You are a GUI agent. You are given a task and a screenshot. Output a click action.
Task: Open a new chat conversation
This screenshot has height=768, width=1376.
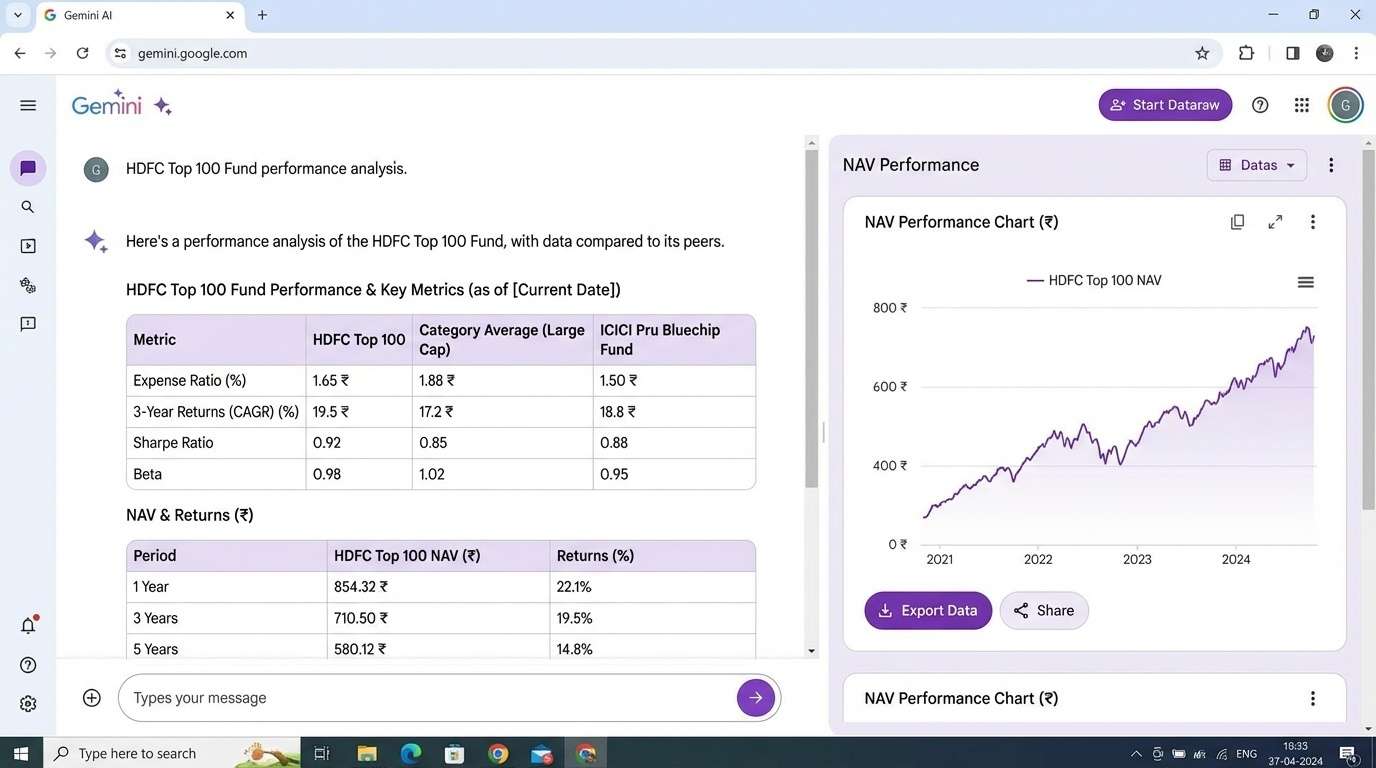pyautogui.click(x=27, y=168)
